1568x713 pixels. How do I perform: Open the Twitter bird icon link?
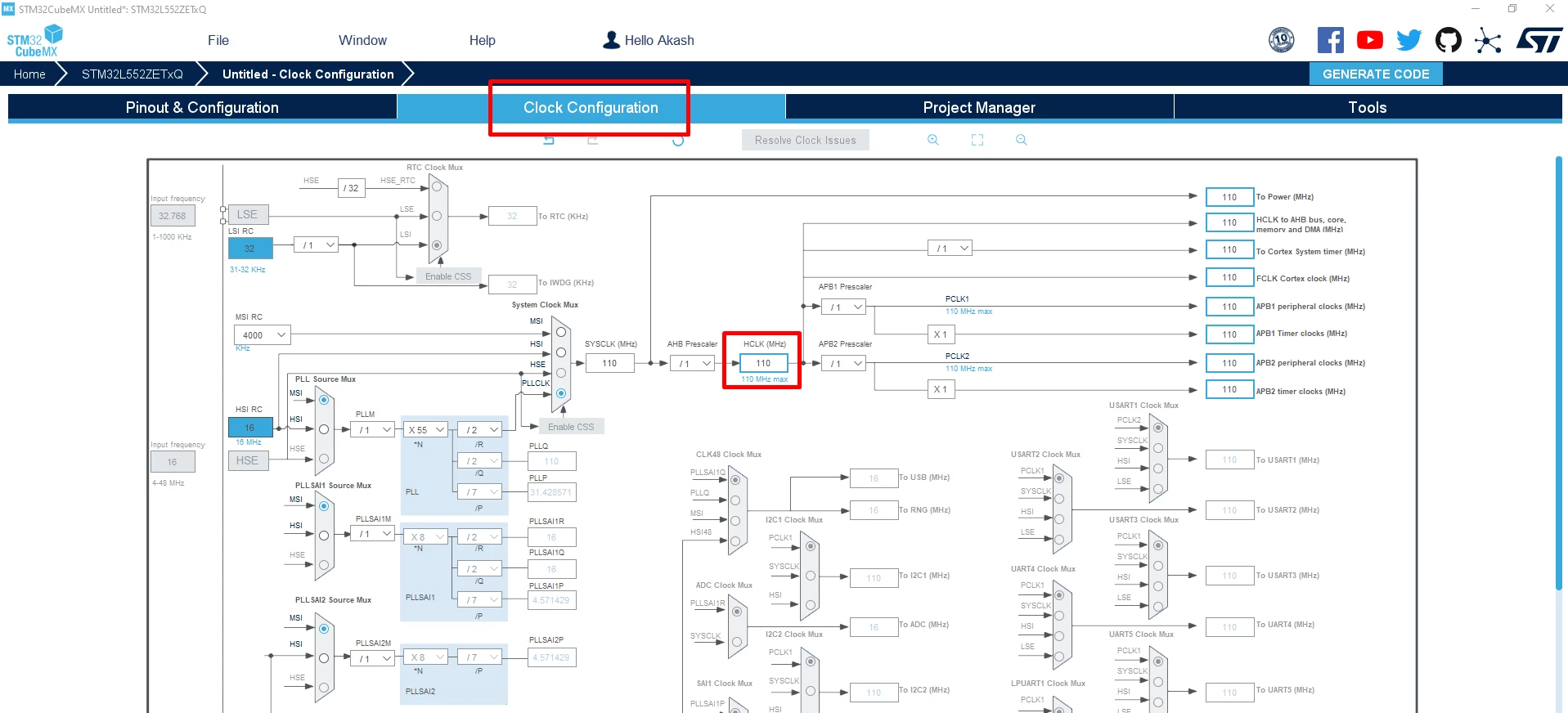(1409, 40)
